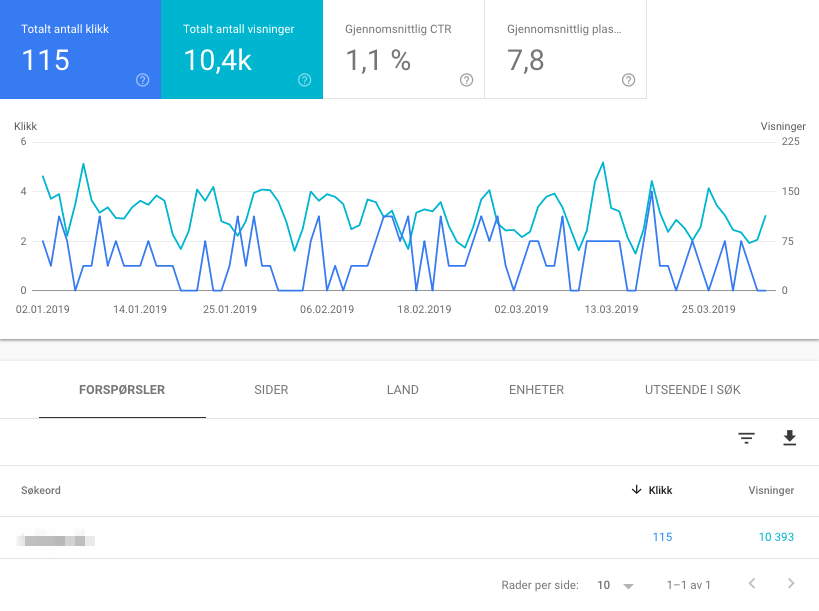Switch to the LAND tab

click(403, 390)
